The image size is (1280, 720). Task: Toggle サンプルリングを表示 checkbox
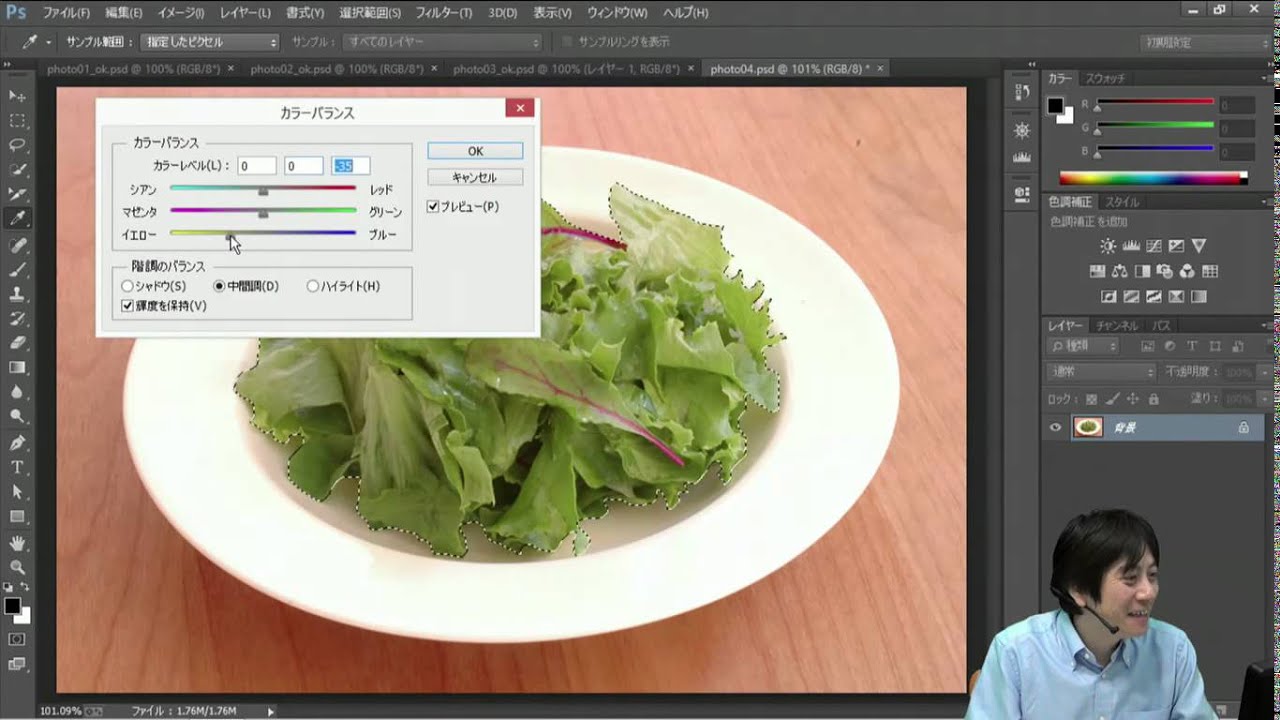click(x=567, y=42)
